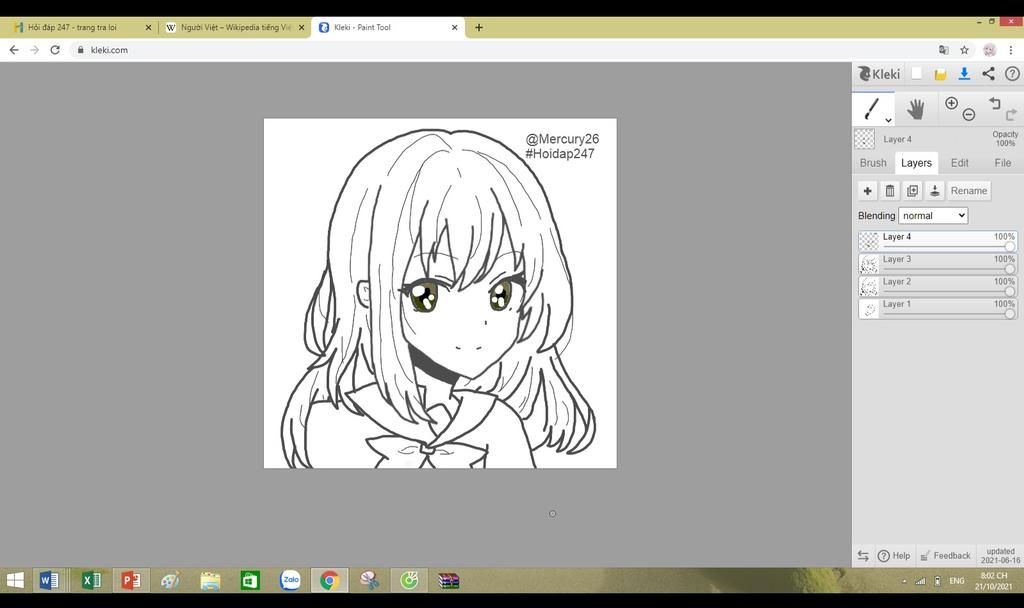This screenshot has width=1024, height=608.
Task: Open Excel from the taskbar
Action: [x=91, y=580]
